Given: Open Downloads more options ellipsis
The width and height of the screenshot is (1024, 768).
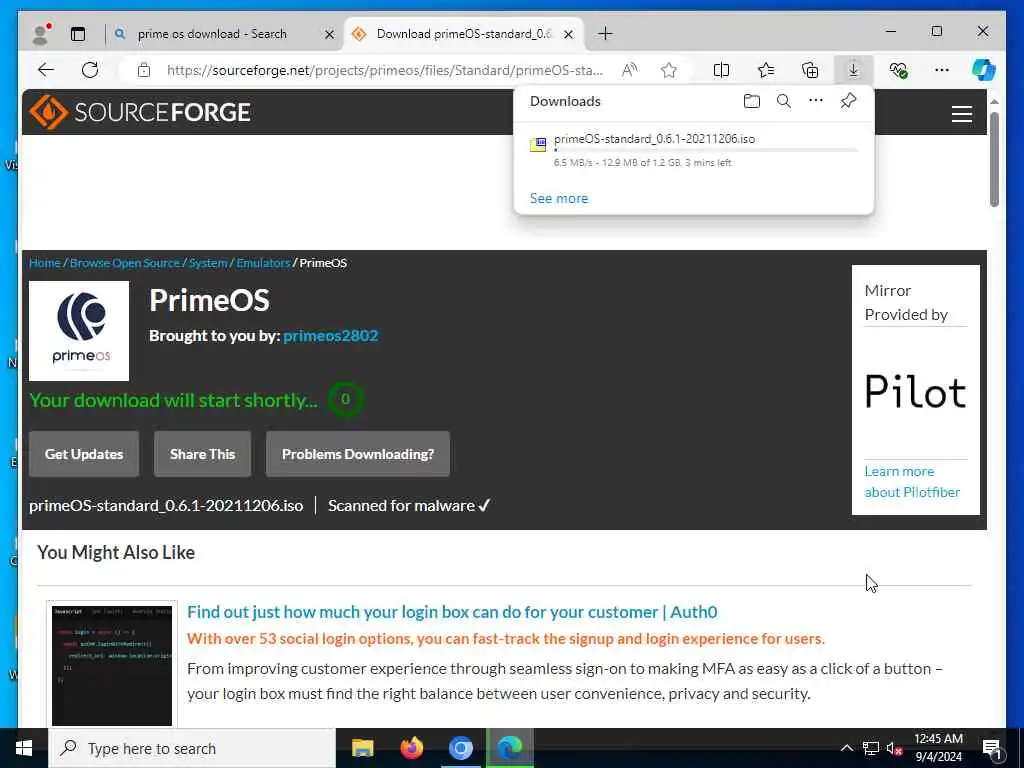Looking at the screenshot, I should point(816,101).
